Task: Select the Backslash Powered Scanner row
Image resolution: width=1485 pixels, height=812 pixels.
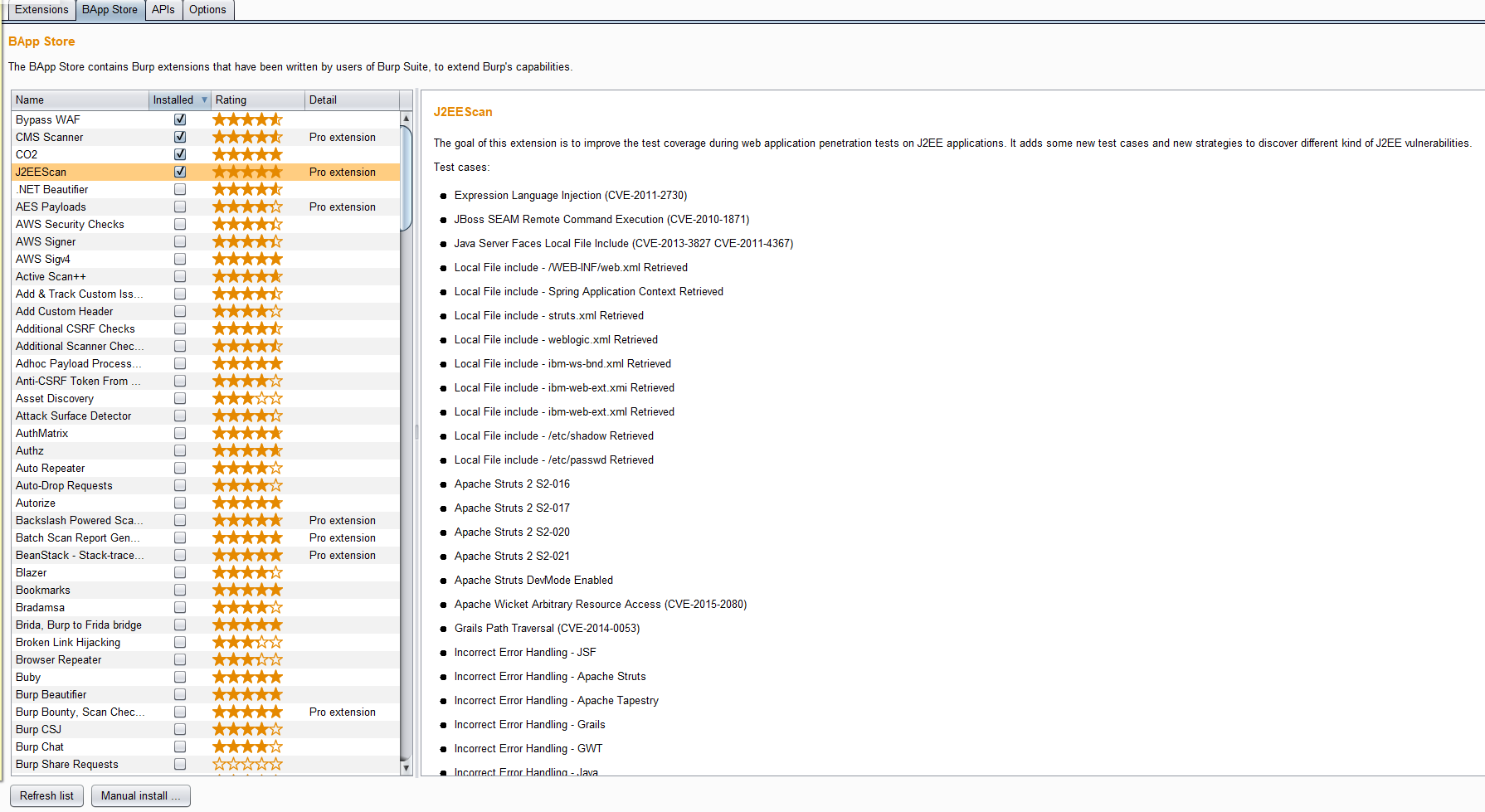Action: click(x=206, y=520)
